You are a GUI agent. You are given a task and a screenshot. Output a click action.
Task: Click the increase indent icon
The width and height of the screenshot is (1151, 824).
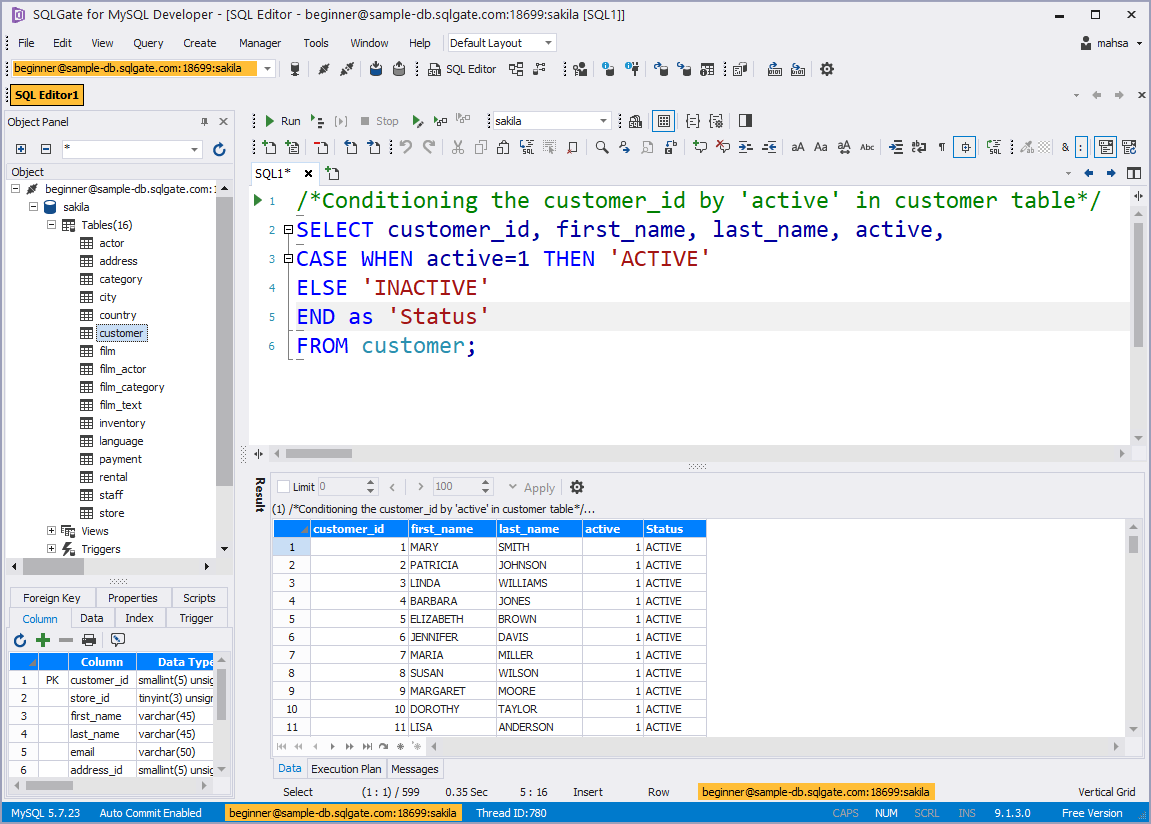coord(746,147)
